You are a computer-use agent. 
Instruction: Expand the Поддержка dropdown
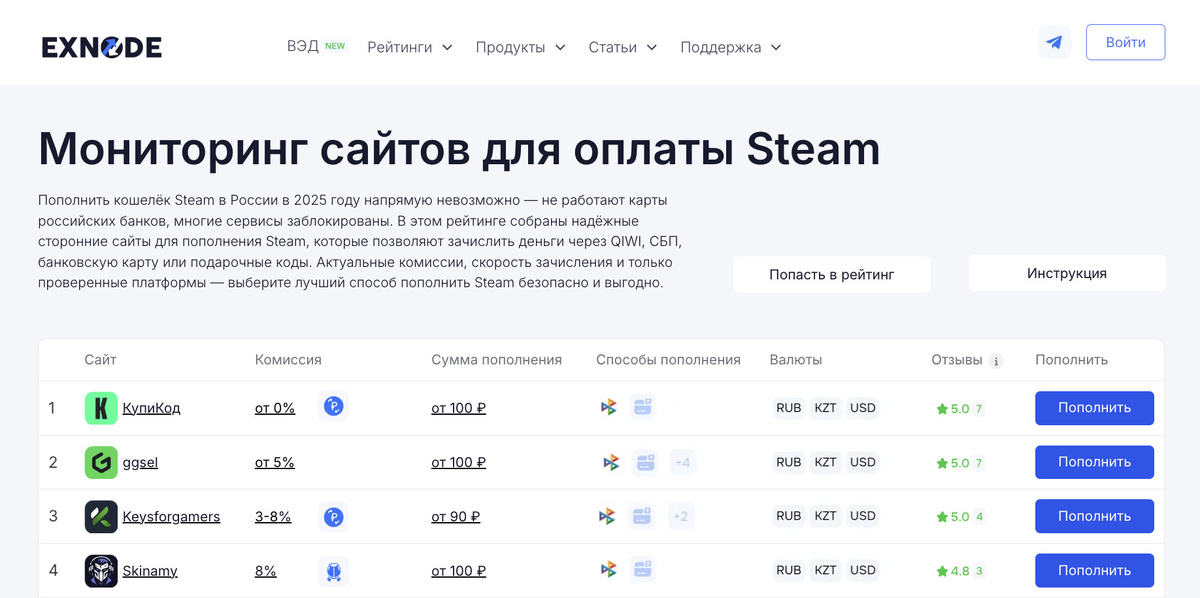tap(730, 47)
